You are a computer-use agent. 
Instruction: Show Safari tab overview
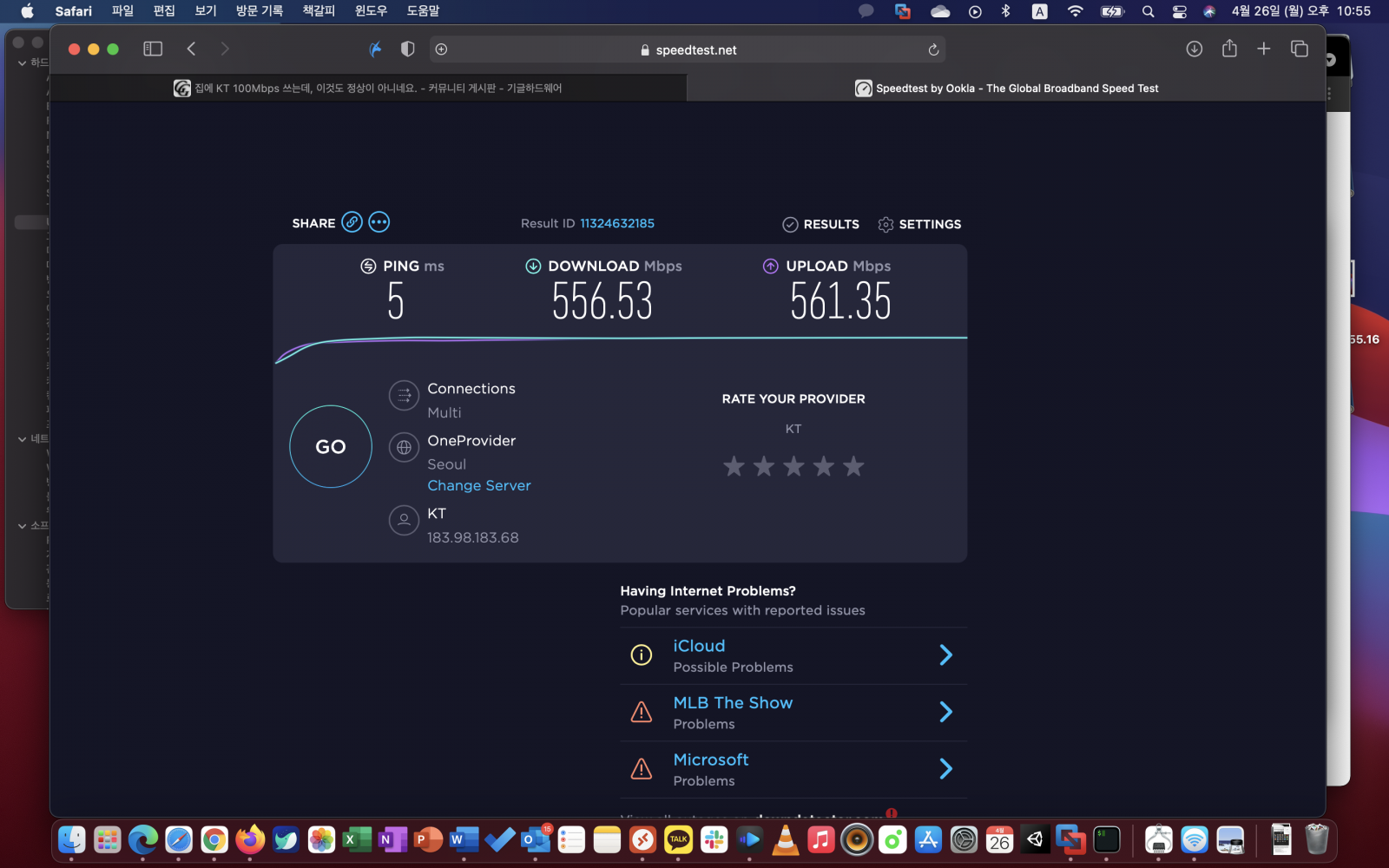pos(1300,49)
